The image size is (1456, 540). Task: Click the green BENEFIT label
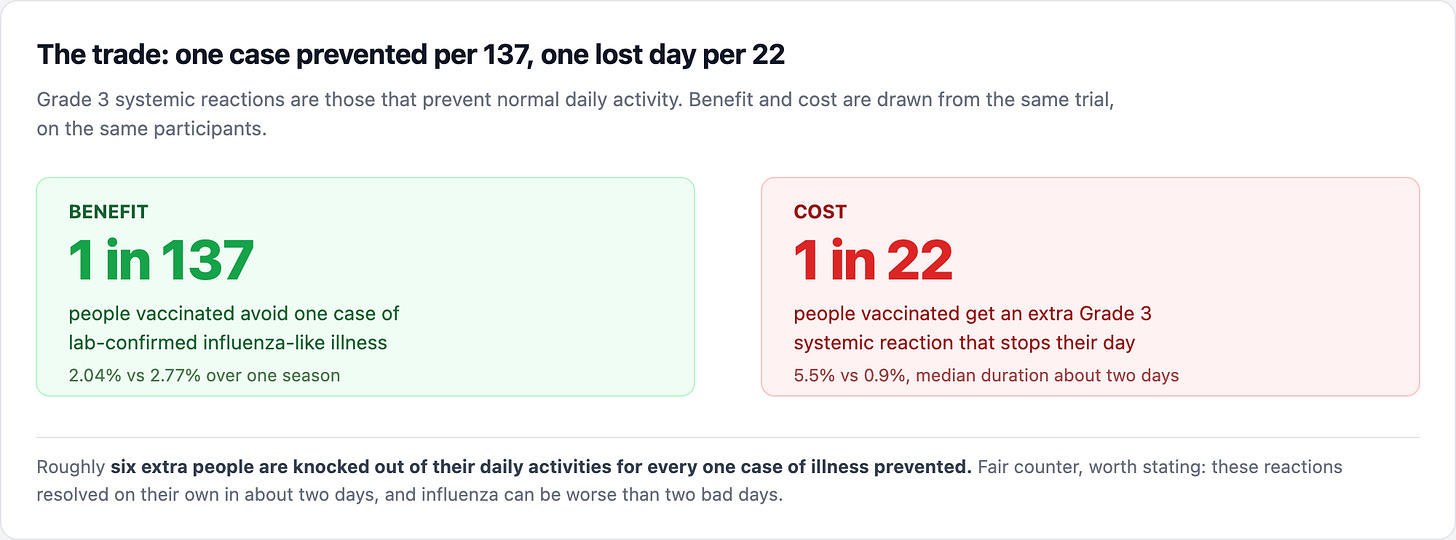tap(108, 212)
